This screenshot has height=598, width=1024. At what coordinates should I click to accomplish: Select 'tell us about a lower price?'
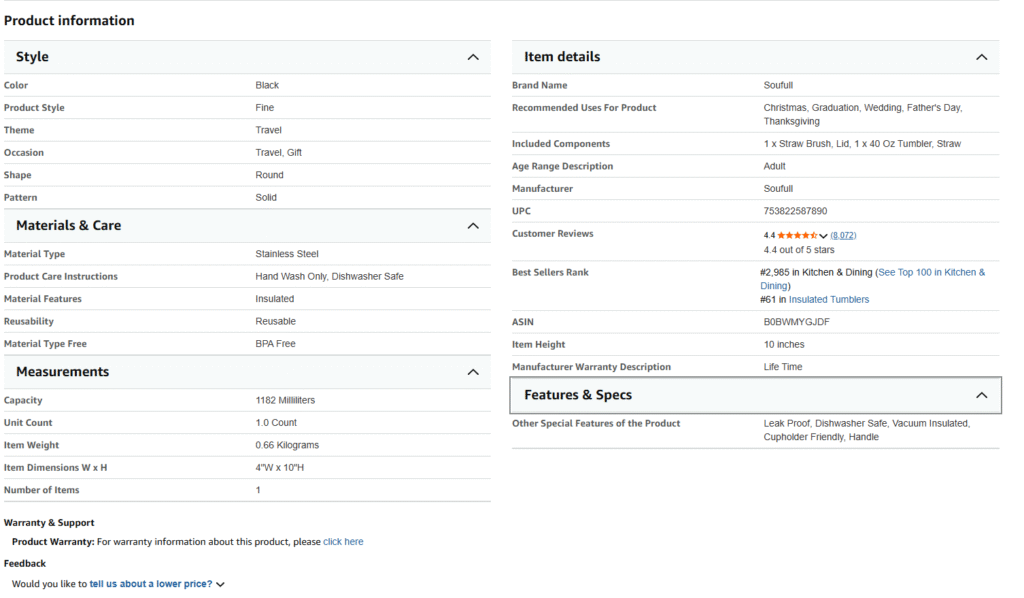click(151, 584)
